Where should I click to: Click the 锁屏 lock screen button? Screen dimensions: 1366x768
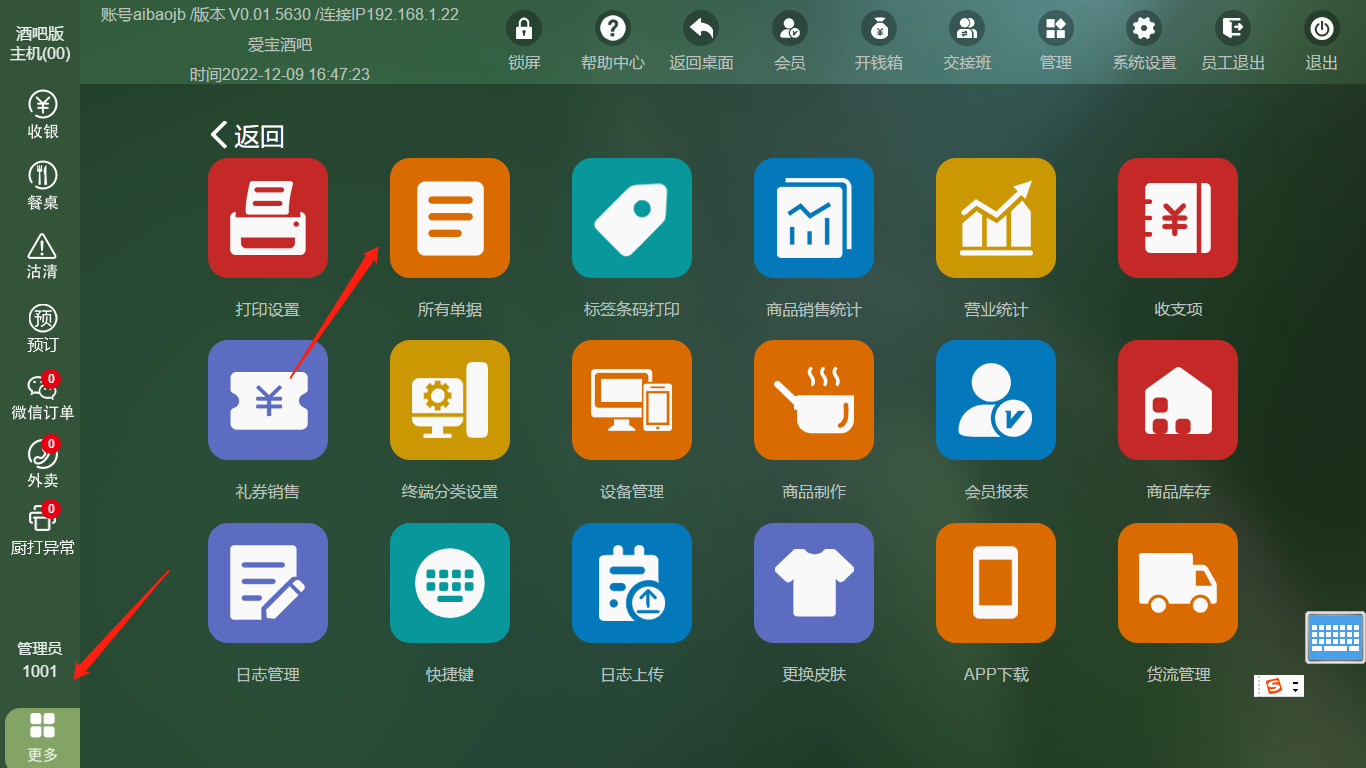tap(524, 42)
